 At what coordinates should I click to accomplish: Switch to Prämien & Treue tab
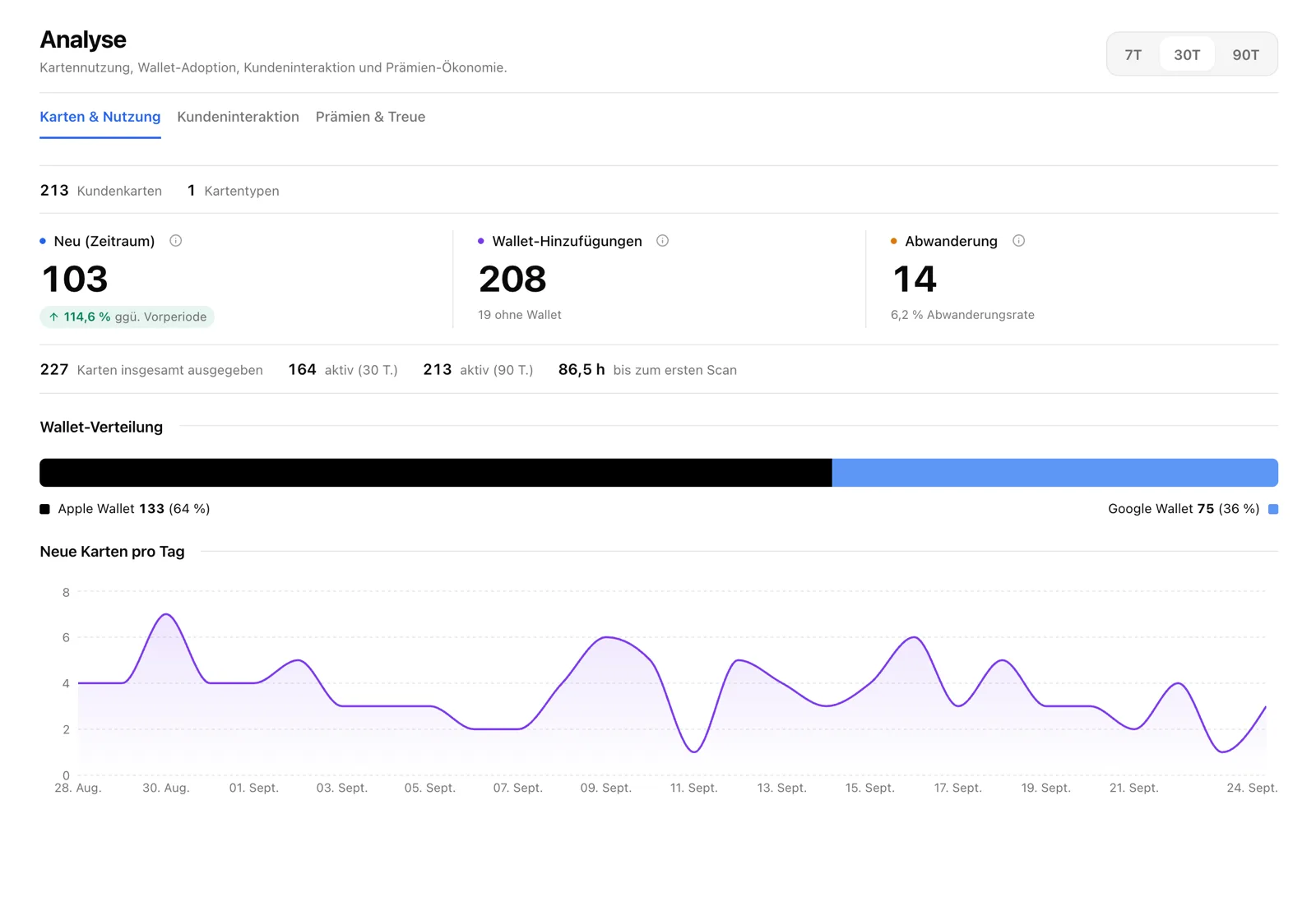pos(370,117)
